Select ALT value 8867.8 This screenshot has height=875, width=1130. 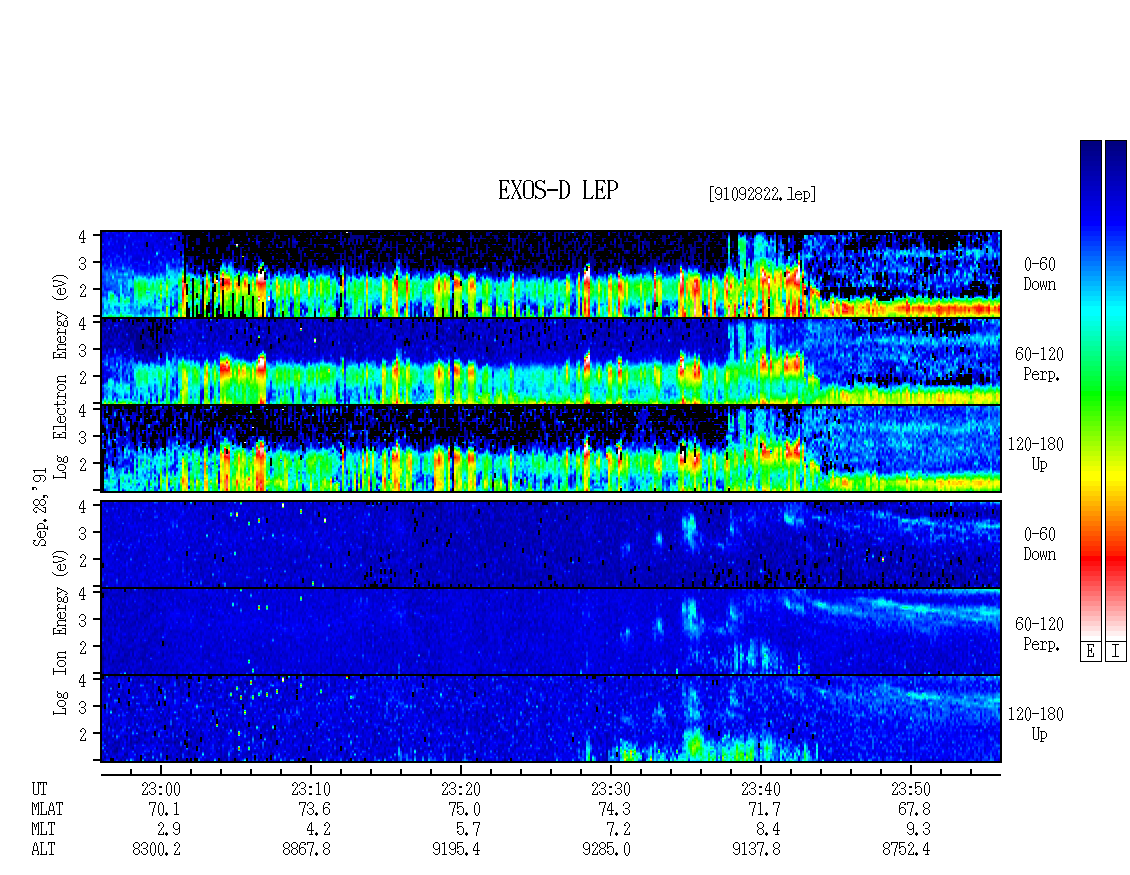(306, 850)
